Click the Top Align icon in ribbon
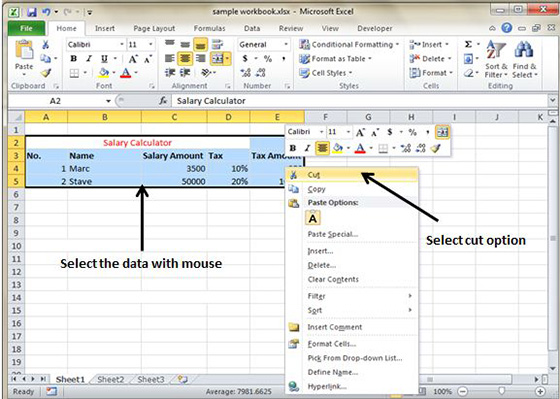Viewport: 560px width, 399px height. (x=170, y=44)
